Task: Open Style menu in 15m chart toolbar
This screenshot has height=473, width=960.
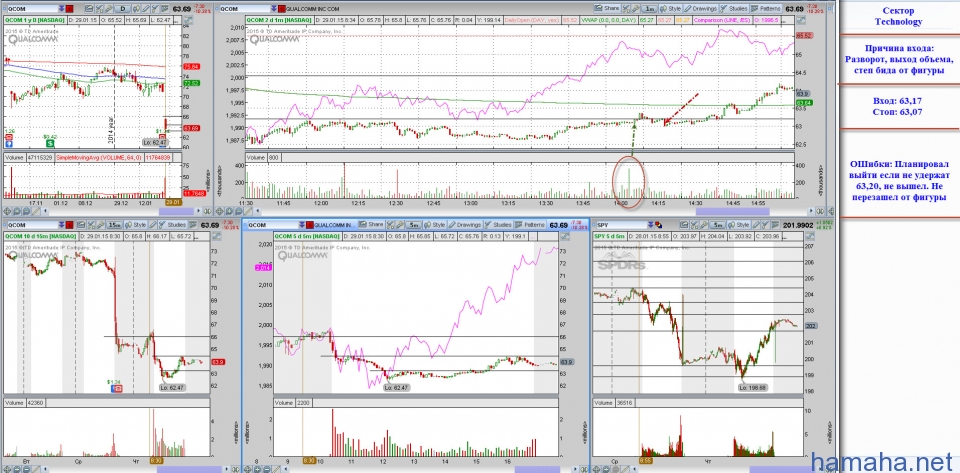Action: tap(135, 225)
